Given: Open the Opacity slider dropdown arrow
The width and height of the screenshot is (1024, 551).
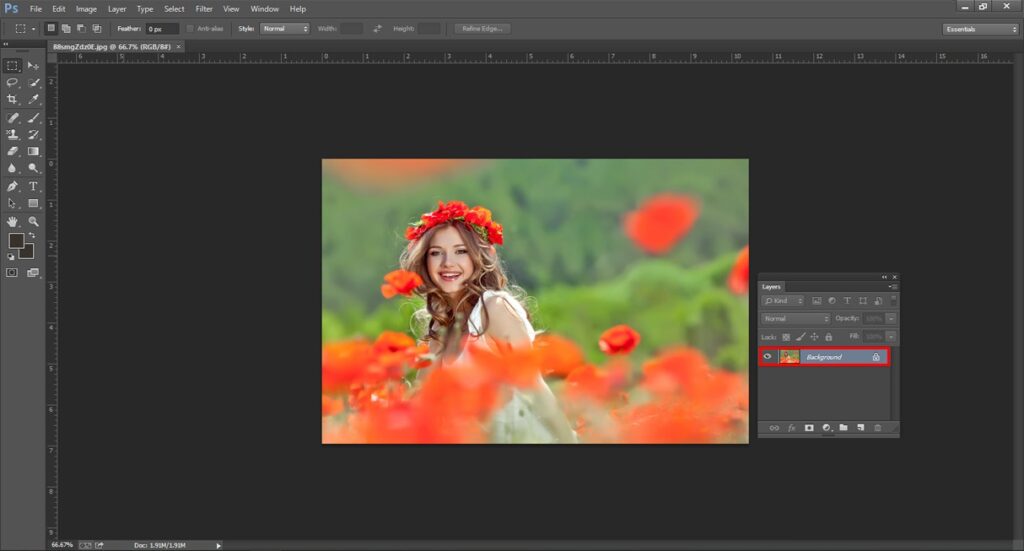Looking at the screenshot, I should 891,319.
